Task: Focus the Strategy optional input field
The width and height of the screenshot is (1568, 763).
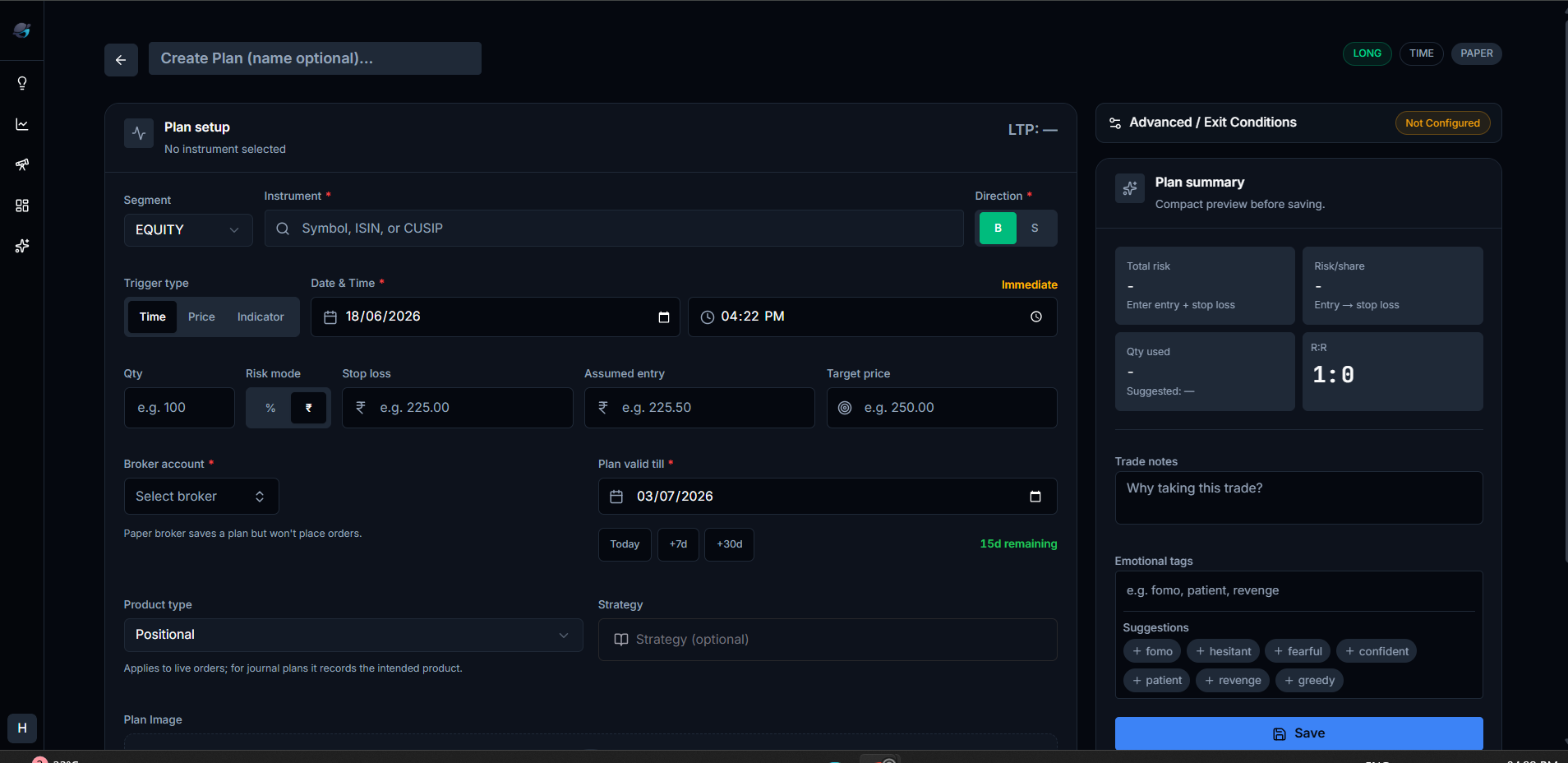Action: [828, 640]
